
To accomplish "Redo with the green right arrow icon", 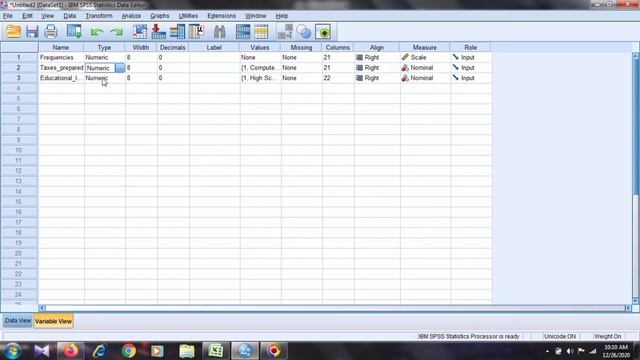I will [116, 32].
